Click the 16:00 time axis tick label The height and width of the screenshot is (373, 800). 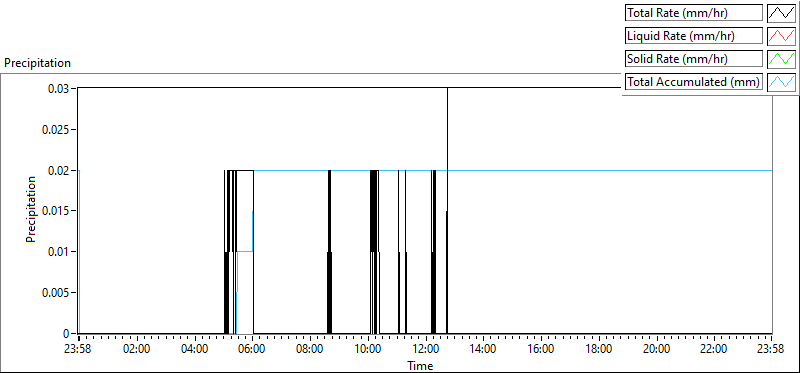coord(541,350)
